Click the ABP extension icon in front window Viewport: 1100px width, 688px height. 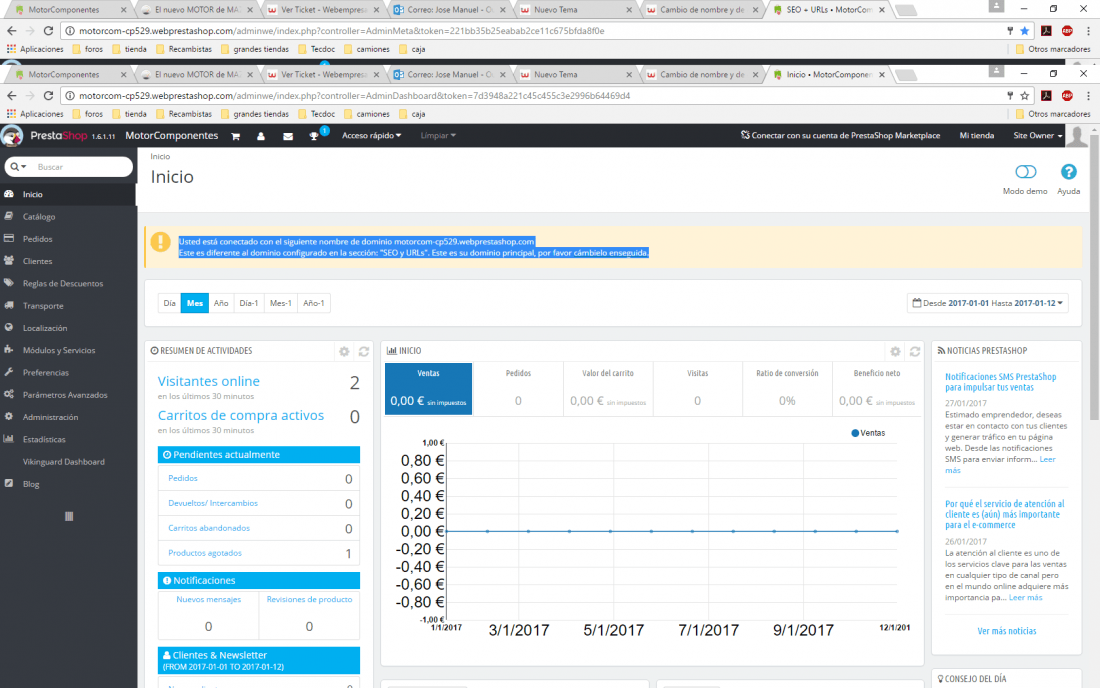(1067, 95)
